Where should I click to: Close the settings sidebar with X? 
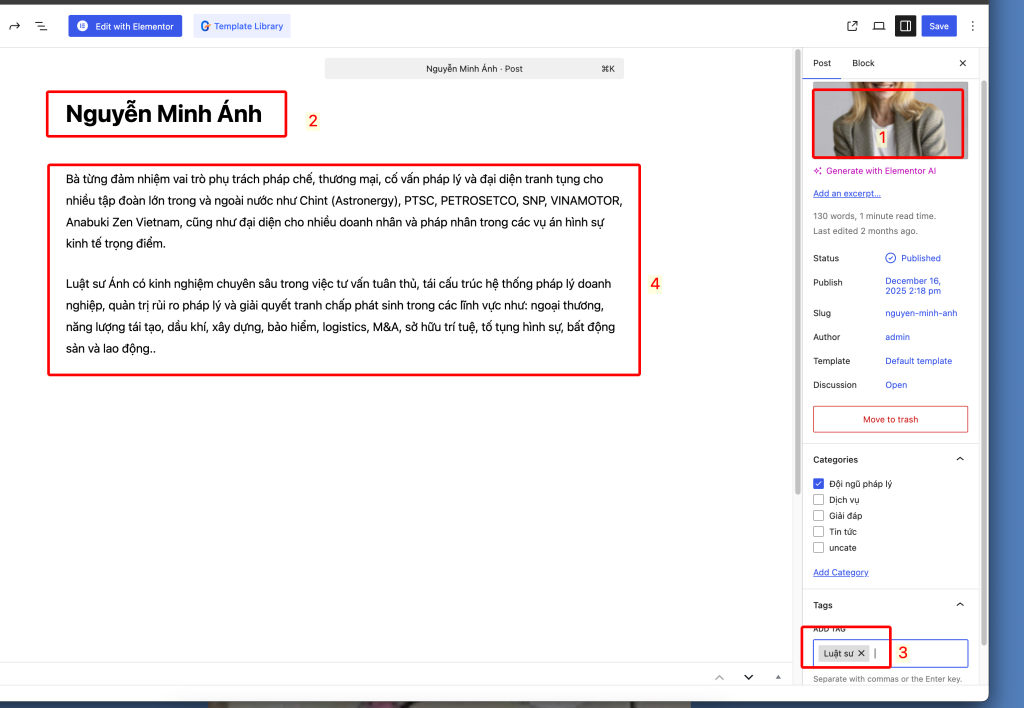pos(963,63)
